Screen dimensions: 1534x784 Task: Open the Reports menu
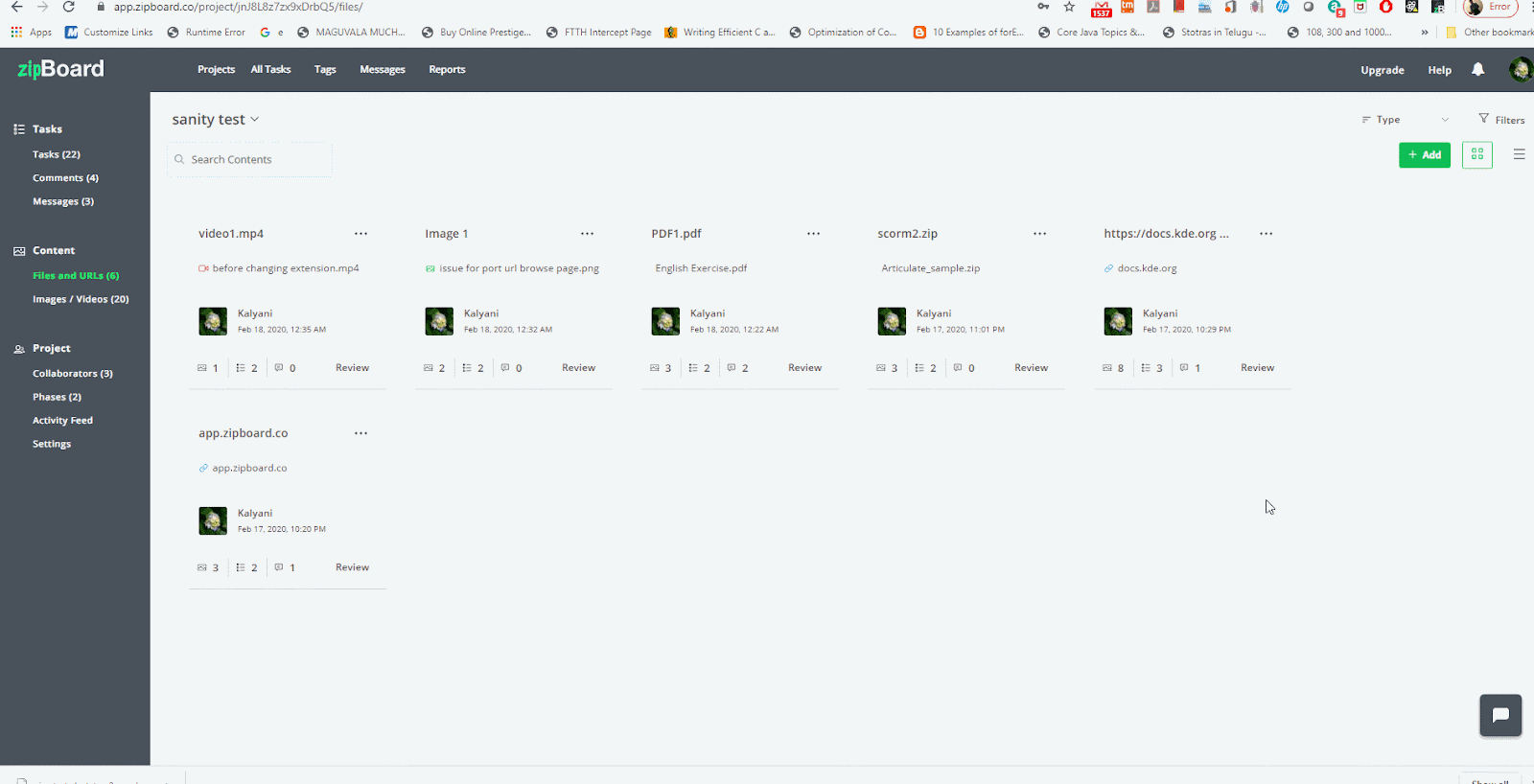click(447, 70)
